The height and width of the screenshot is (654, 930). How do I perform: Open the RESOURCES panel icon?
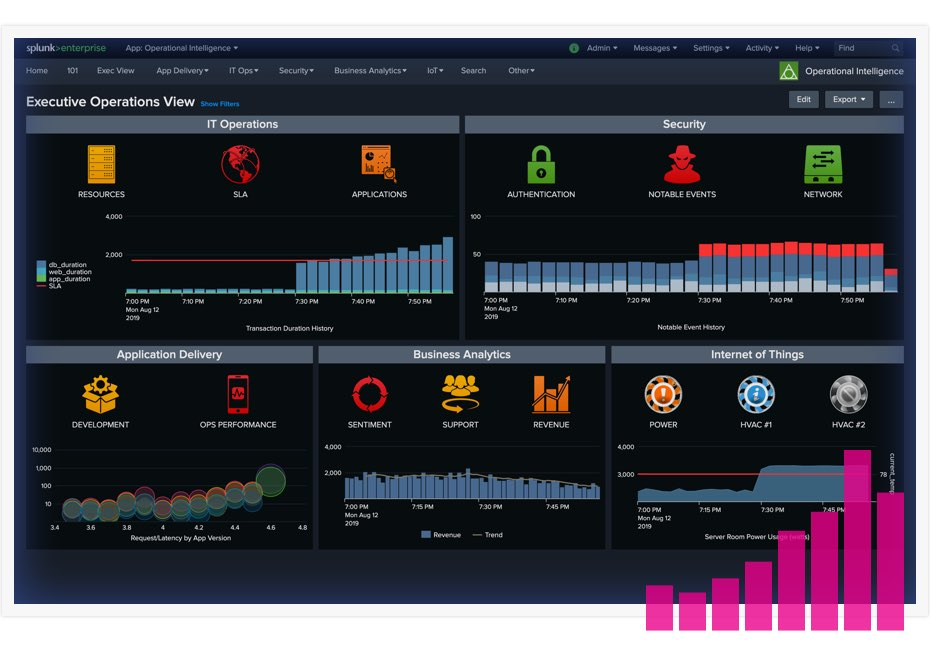point(100,163)
